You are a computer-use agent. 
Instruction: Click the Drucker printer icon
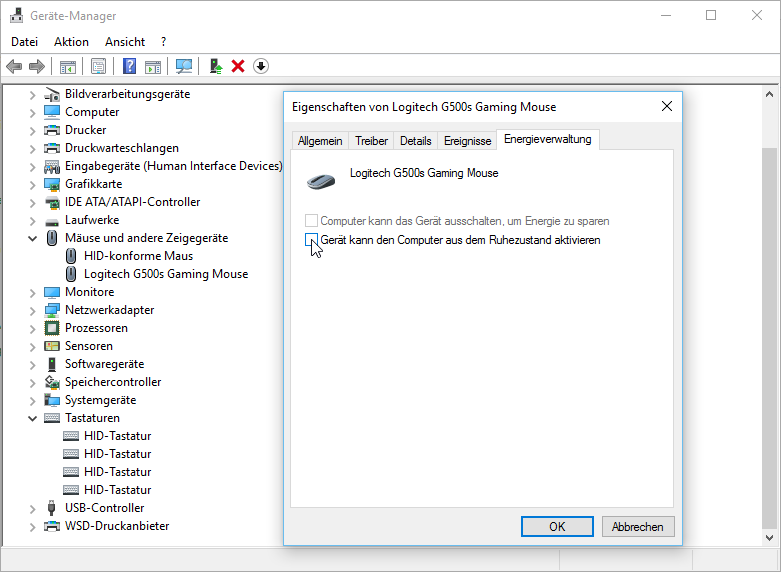(52, 130)
